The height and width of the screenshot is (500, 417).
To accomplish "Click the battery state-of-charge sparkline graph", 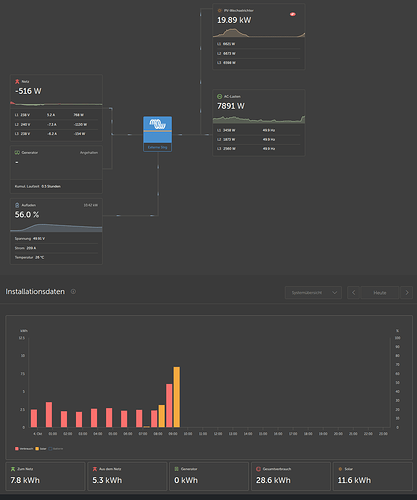I will click(x=56, y=228).
